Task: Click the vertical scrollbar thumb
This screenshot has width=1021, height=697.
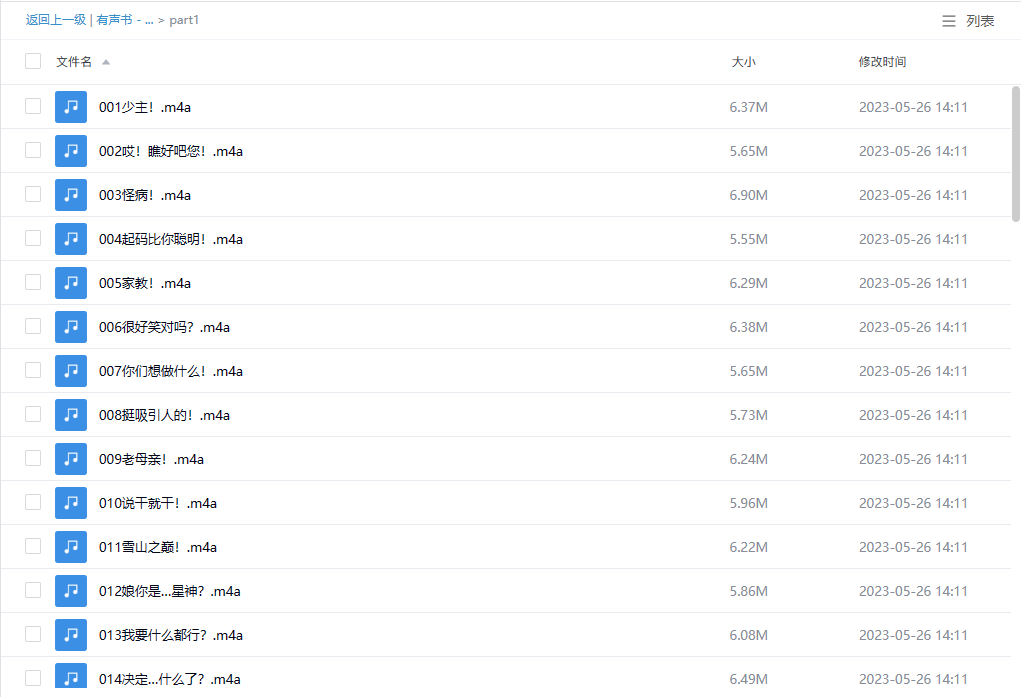Action: [1015, 152]
